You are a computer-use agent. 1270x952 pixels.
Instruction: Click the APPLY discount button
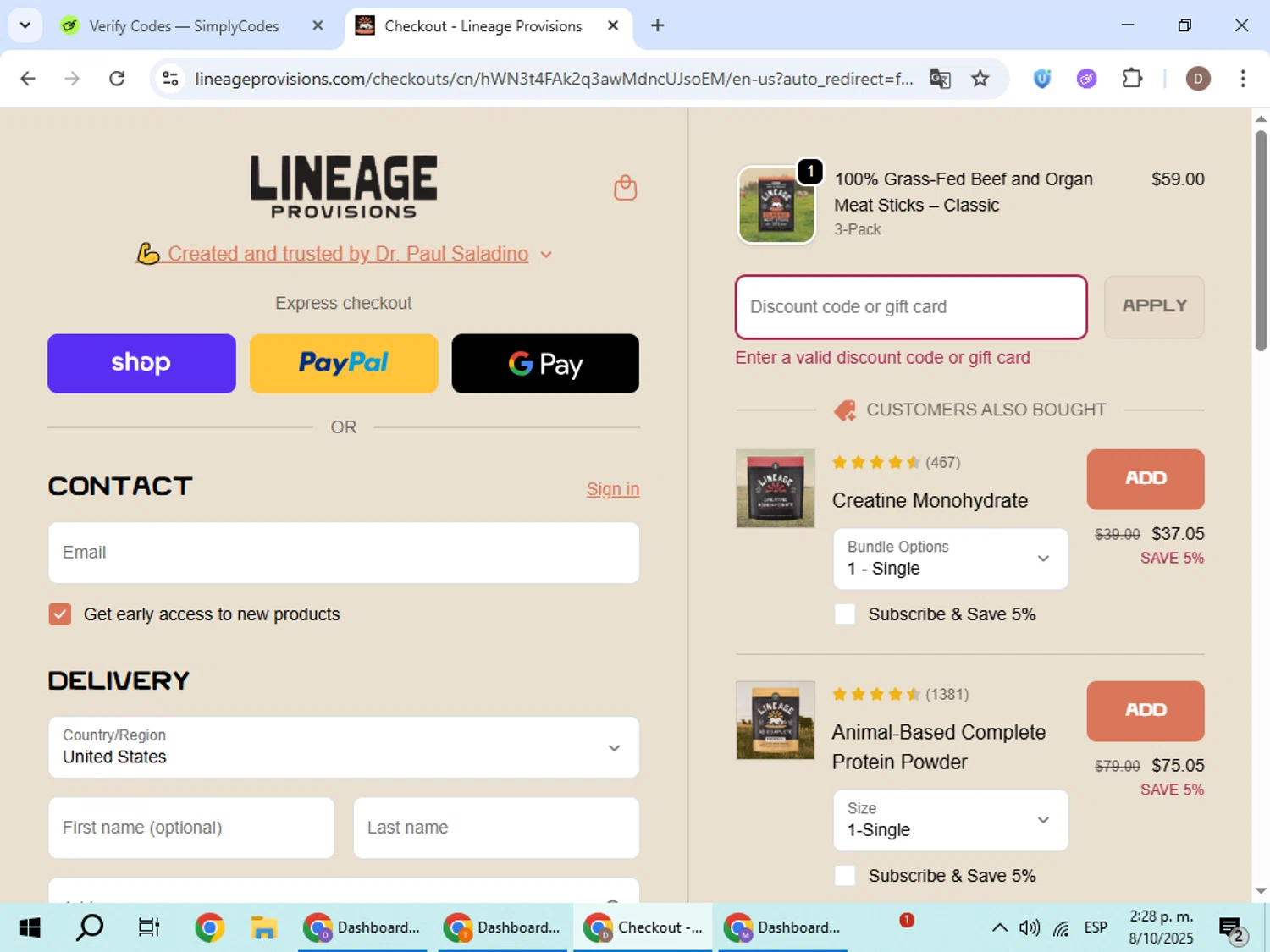[1154, 306]
